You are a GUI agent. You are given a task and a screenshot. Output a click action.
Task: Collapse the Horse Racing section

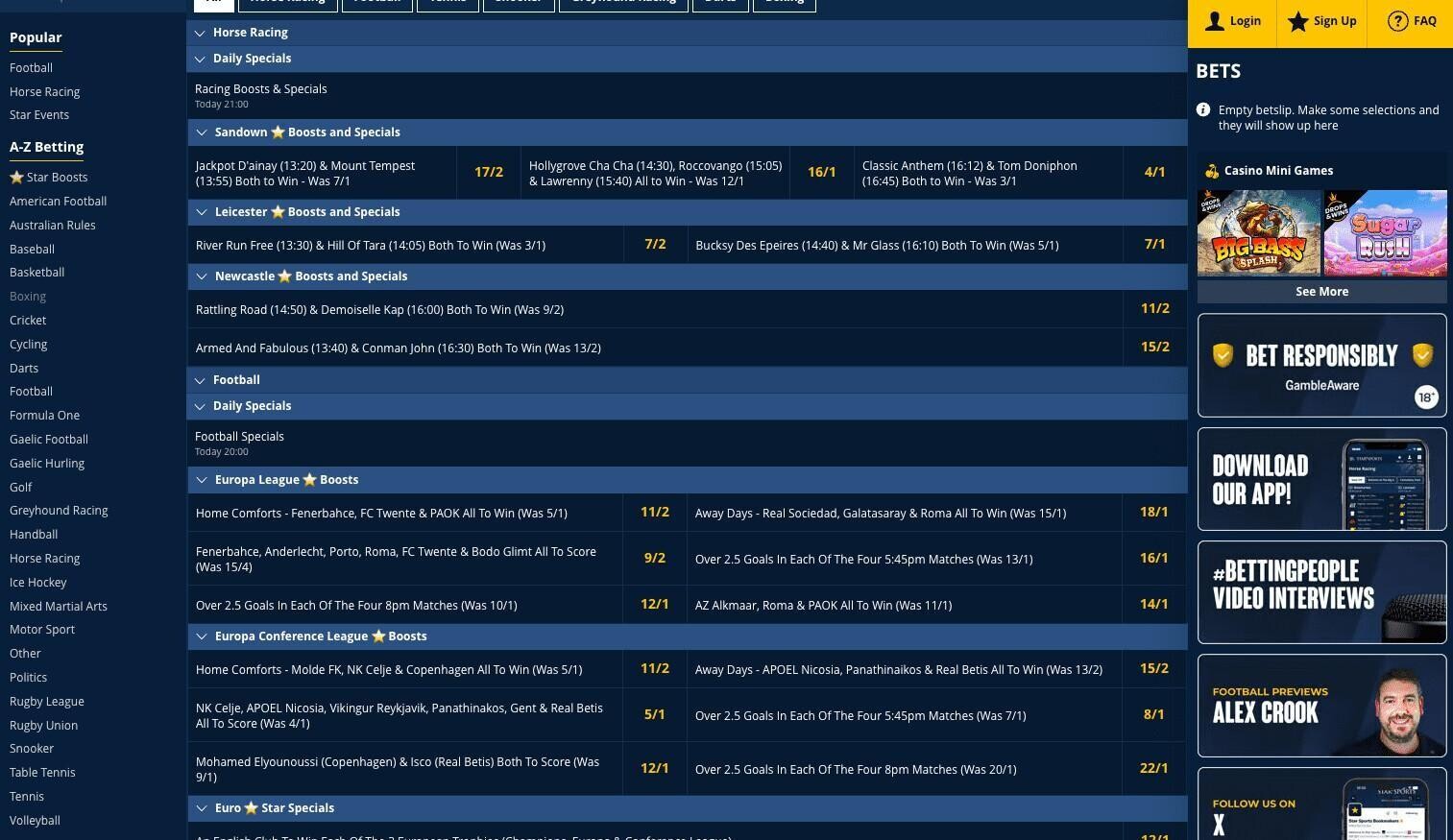(x=200, y=33)
